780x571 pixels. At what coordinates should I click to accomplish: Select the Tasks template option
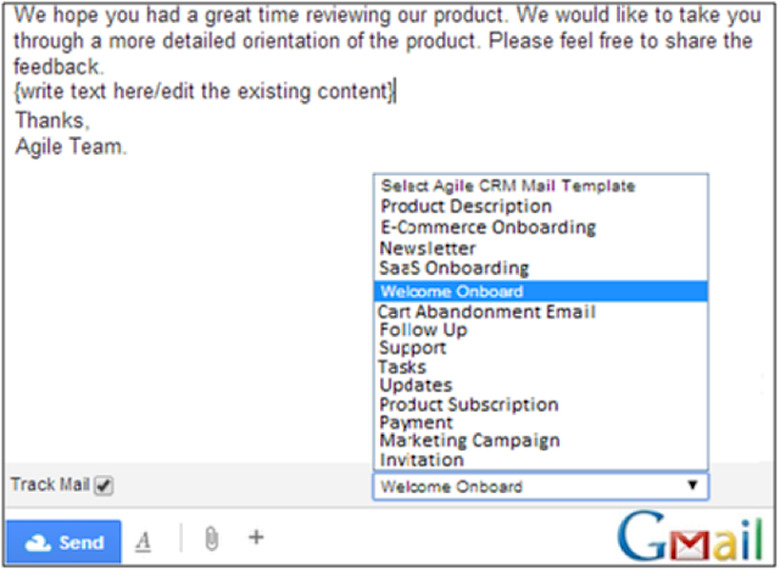402,367
